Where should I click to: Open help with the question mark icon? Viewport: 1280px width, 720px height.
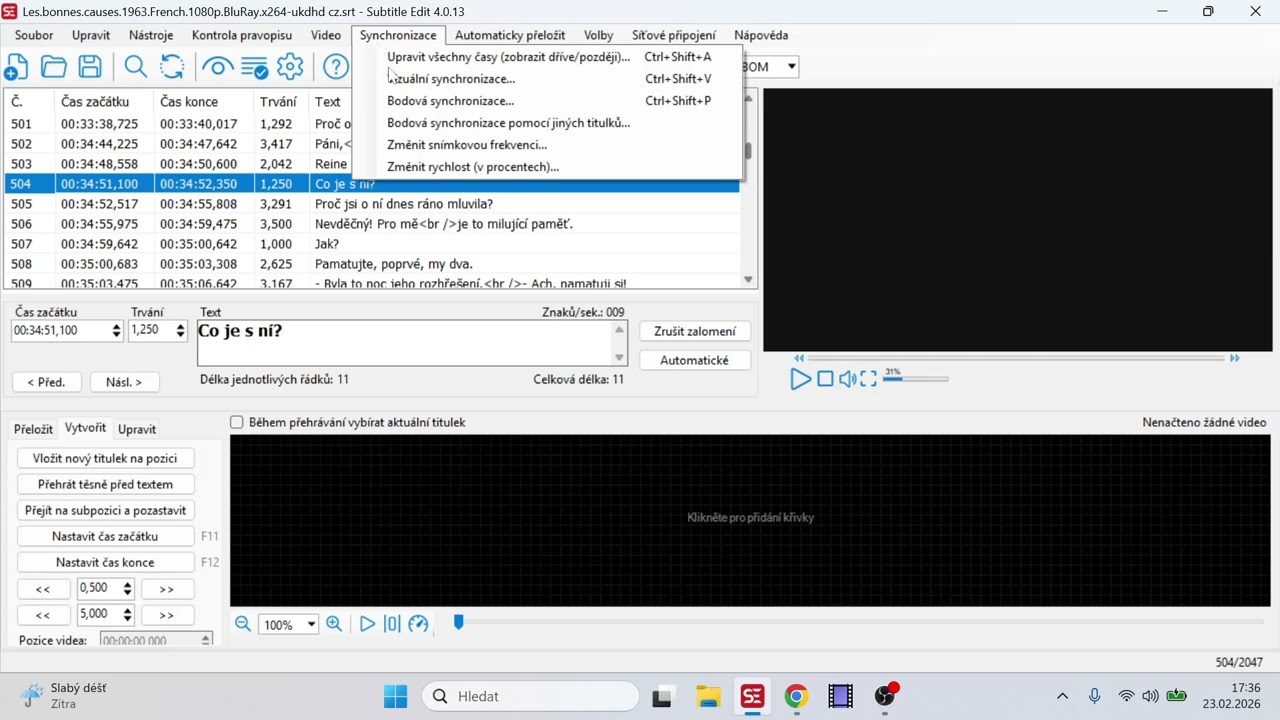[x=336, y=67]
